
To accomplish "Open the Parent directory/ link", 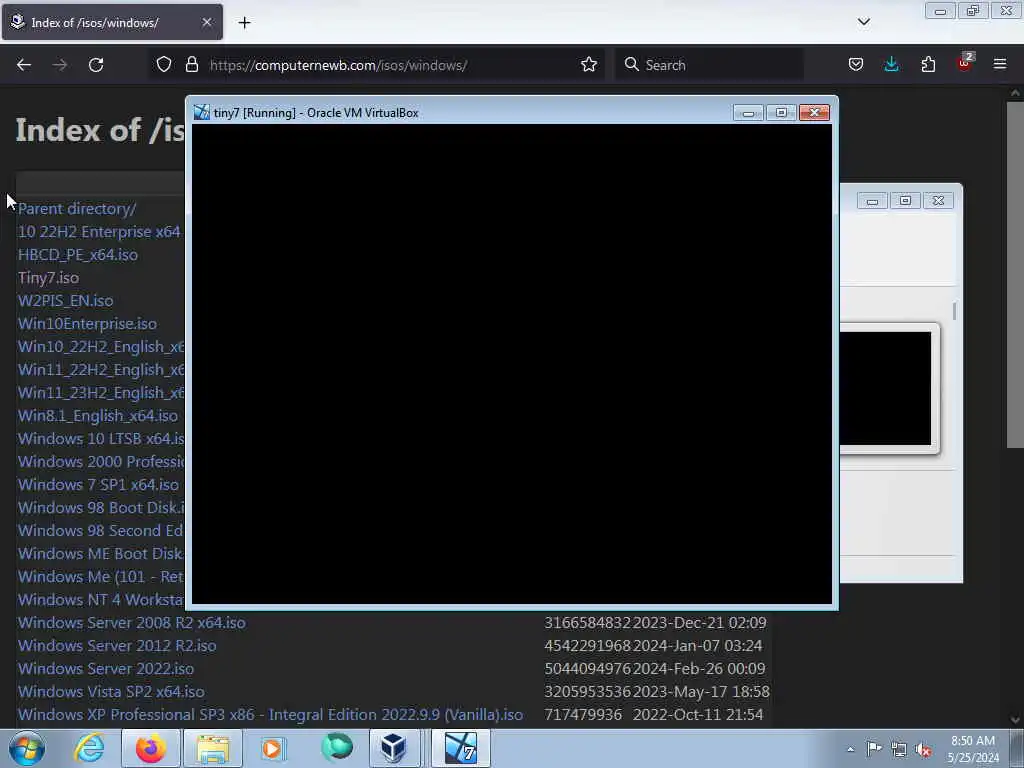I will point(77,209).
